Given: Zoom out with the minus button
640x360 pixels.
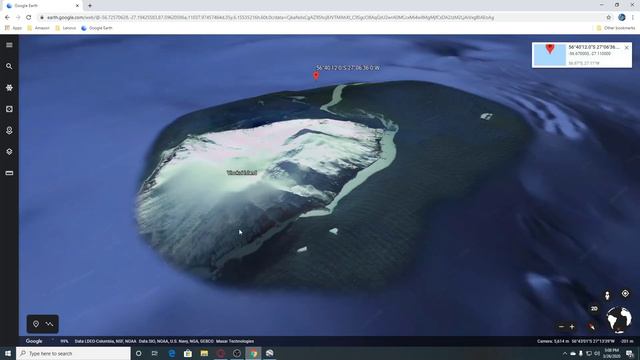Looking at the screenshot, I should click(561, 327).
